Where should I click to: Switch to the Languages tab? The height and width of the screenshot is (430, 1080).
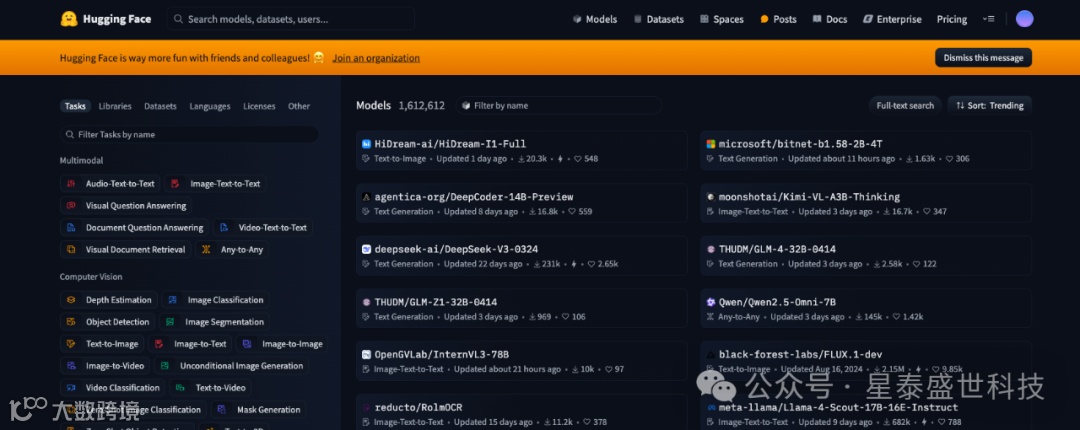point(210,106)
